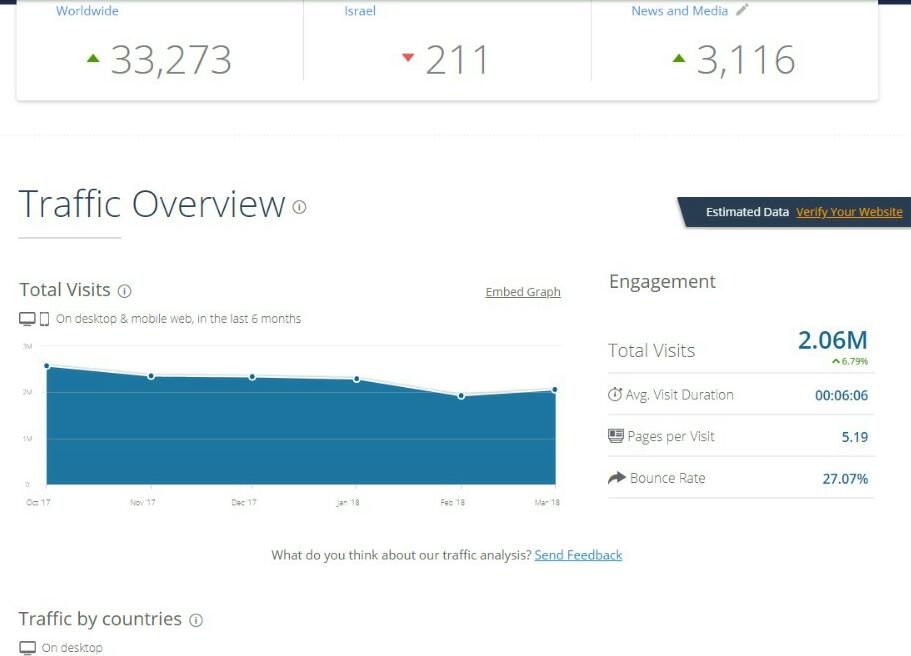Select the Oct '17 data point on the chart
This screenshot has width=911, height=656.
tap(46, 366)
